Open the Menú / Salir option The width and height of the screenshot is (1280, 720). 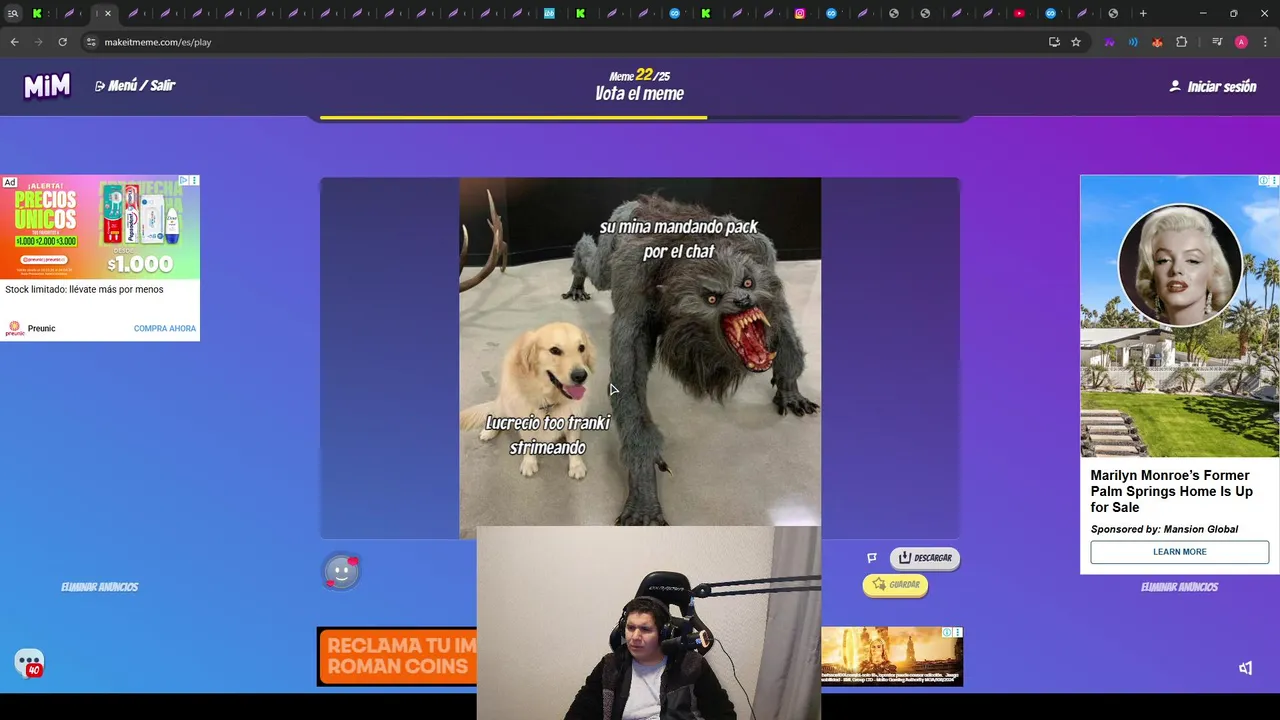pos(135,86)
